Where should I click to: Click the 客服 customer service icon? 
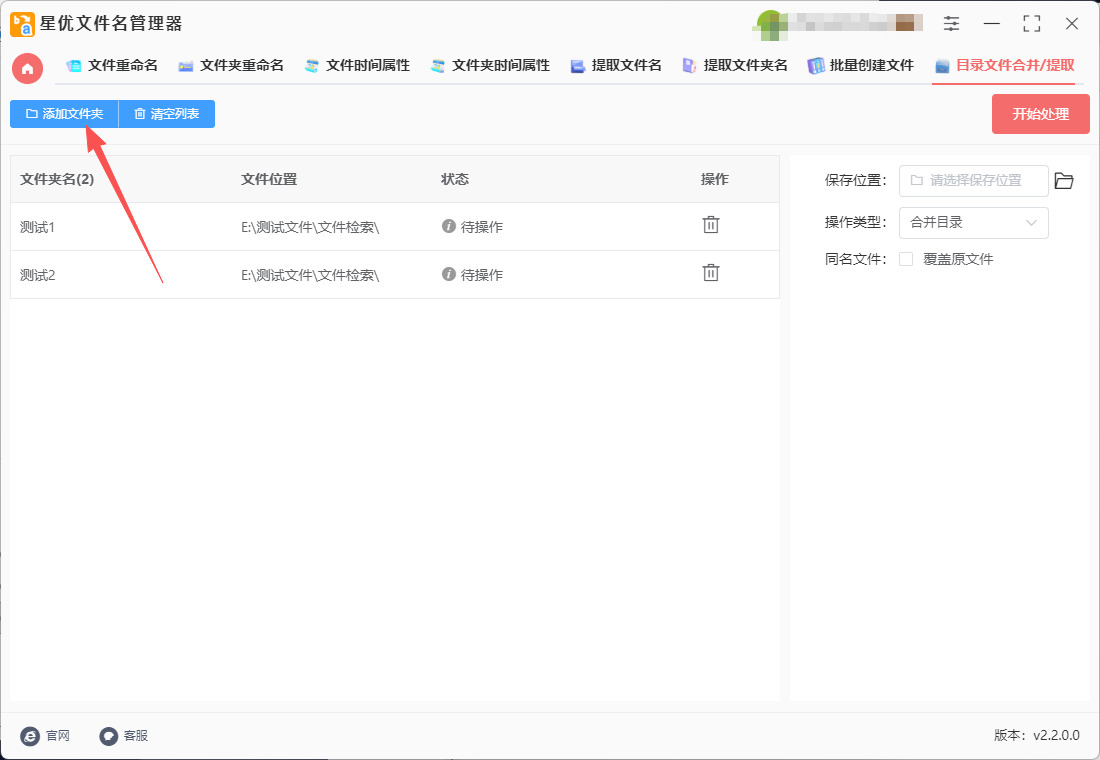109,736
